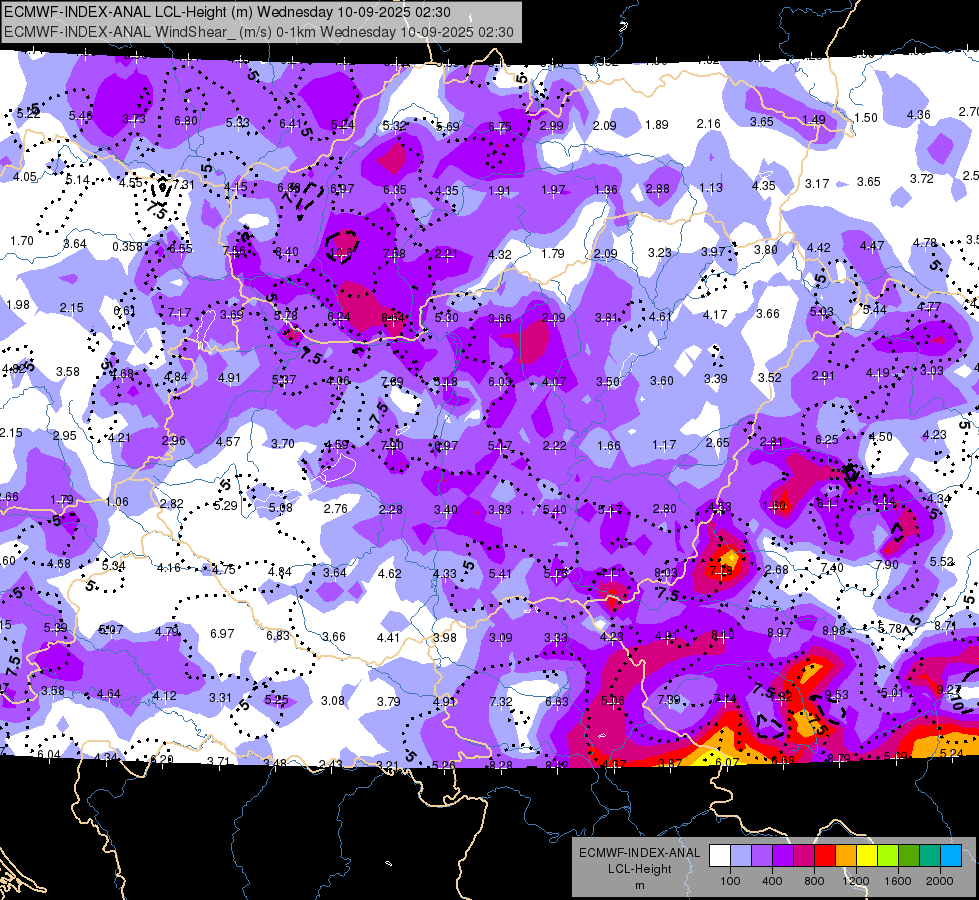Click the 9.27 map value
The height and width of the screenshot is (900, 979).
[949, 690]
